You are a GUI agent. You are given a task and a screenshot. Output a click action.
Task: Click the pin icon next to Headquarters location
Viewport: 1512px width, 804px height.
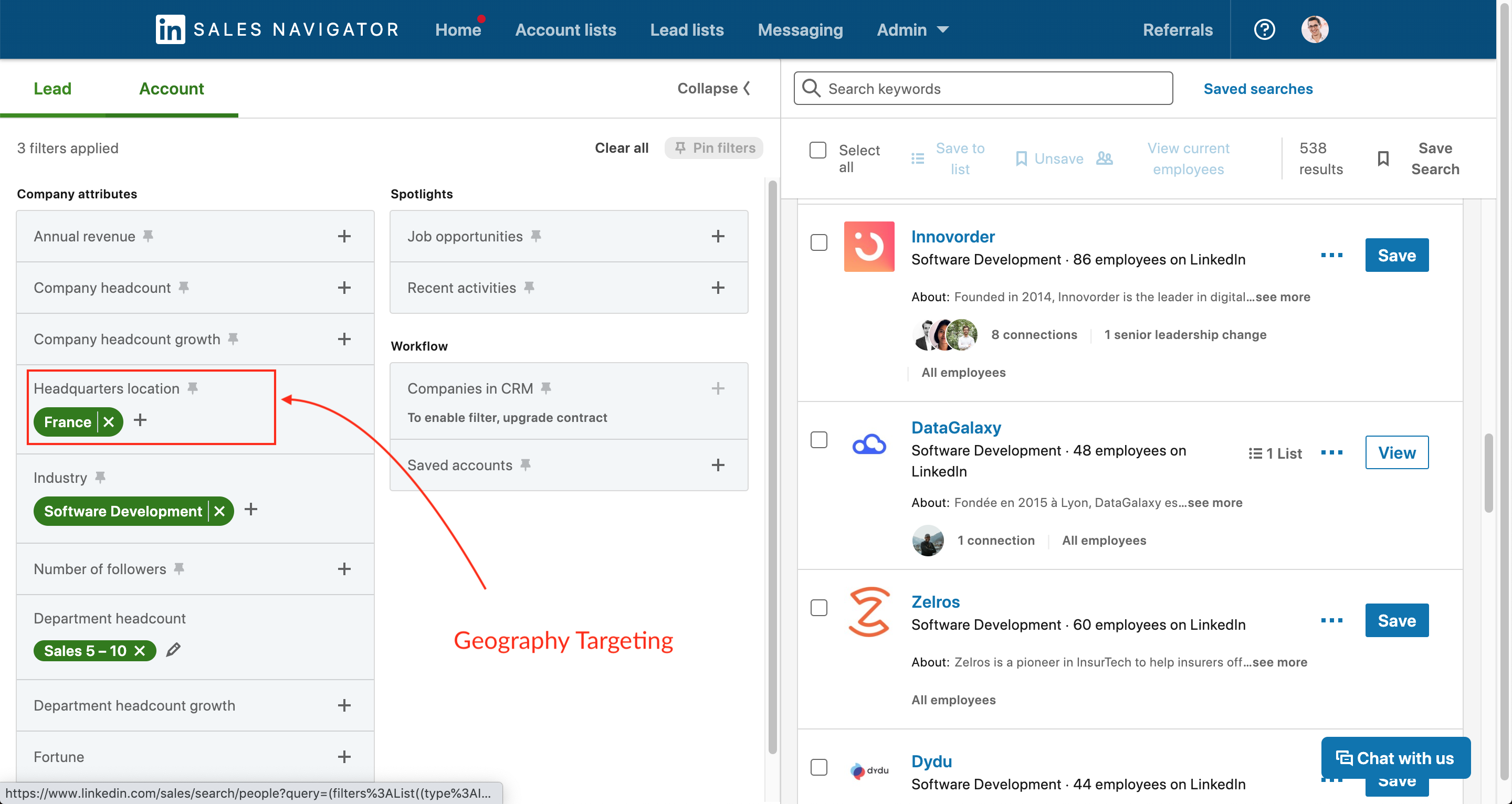click(x=192, y=387)
